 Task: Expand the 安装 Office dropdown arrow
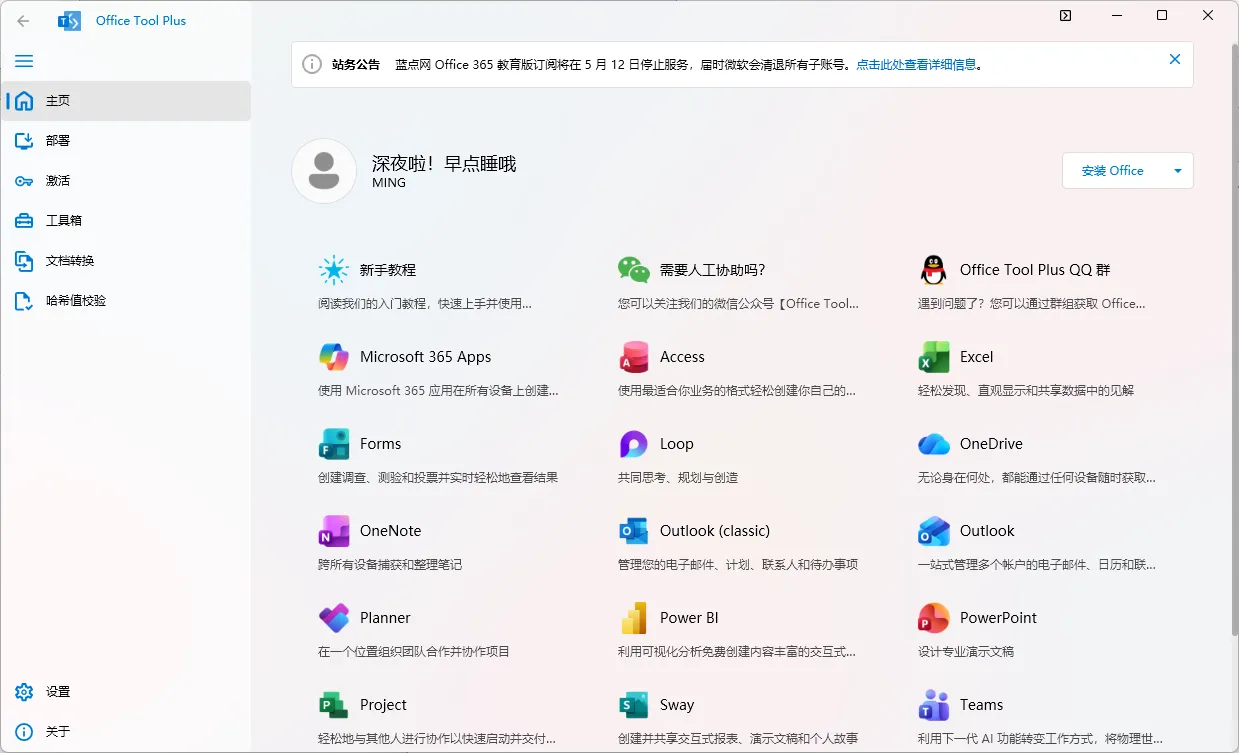click(x=1177, y=170)
